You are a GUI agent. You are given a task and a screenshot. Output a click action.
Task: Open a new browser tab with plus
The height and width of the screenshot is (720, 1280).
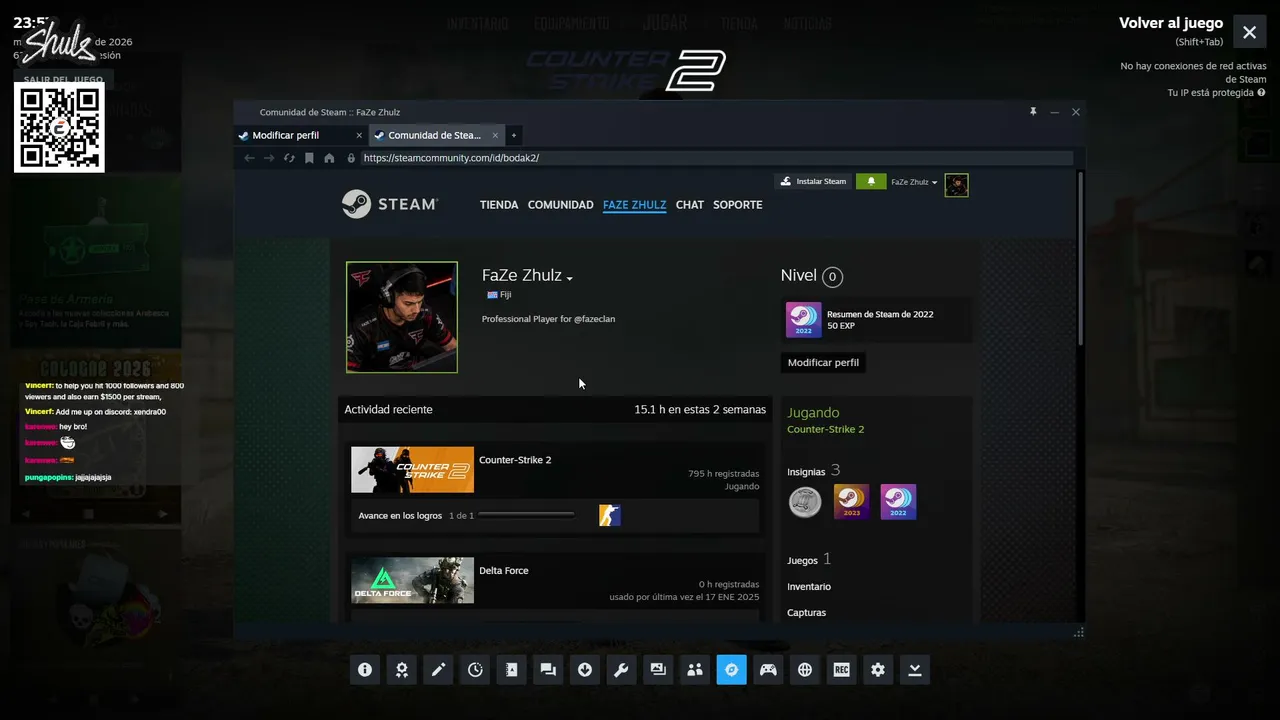(x=514, y=135)
